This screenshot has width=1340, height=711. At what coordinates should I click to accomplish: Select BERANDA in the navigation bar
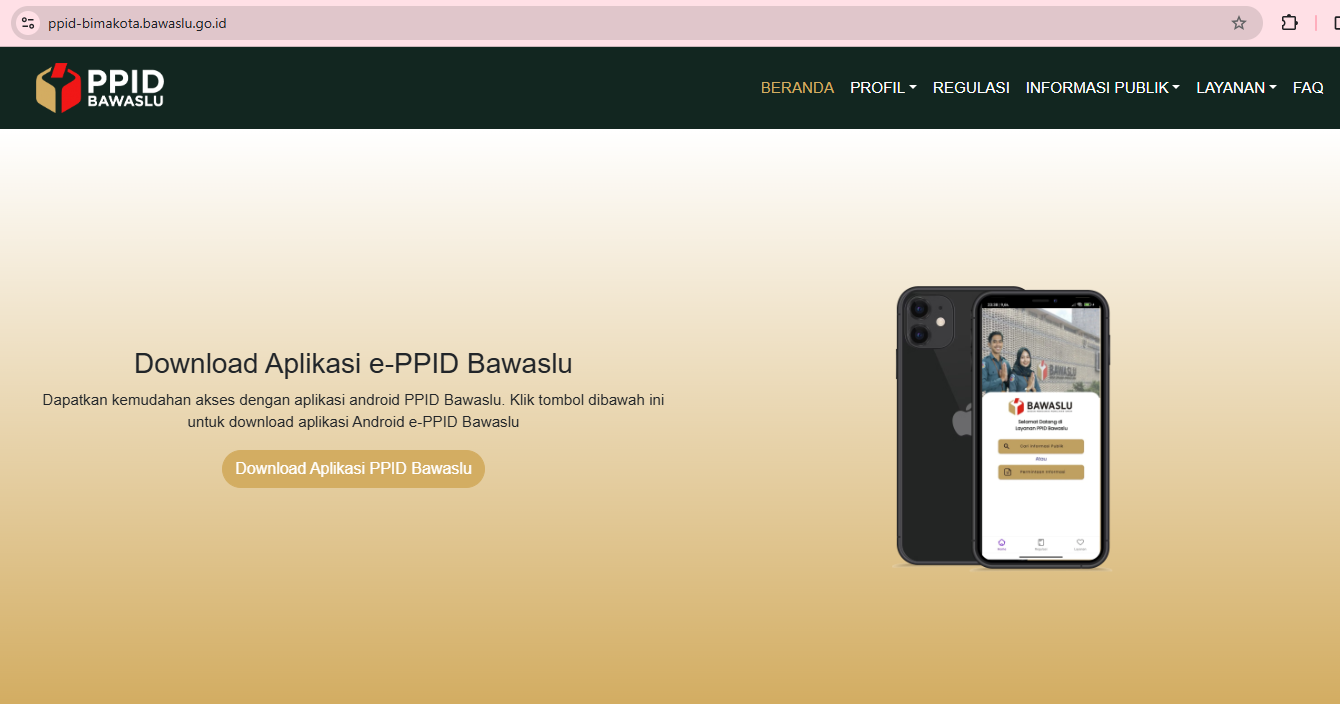(x=797, y=87)
